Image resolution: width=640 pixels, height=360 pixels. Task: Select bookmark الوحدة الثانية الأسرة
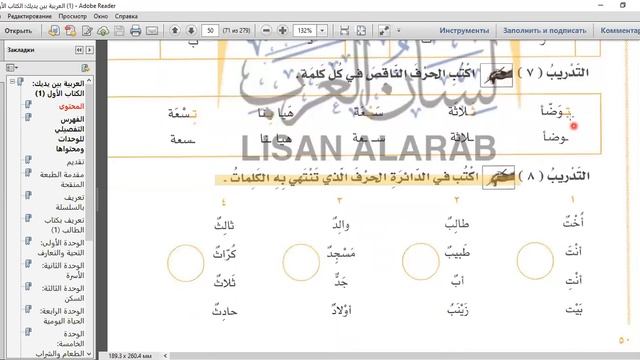click(x=63, y=270)
